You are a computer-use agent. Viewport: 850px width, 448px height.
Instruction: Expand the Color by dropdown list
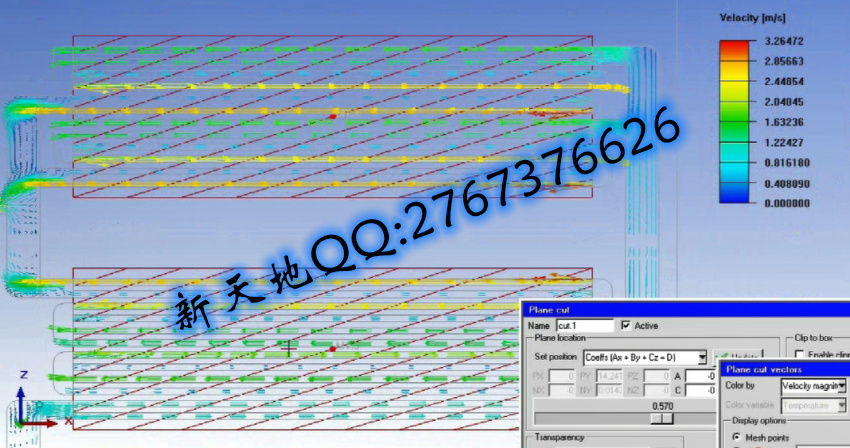coord(842,385)
